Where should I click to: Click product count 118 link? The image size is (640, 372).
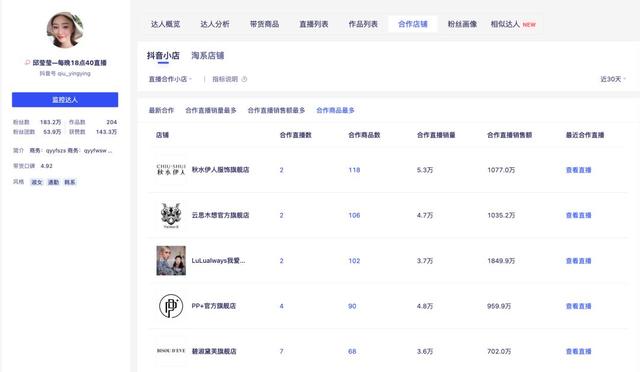coord(354,170)
